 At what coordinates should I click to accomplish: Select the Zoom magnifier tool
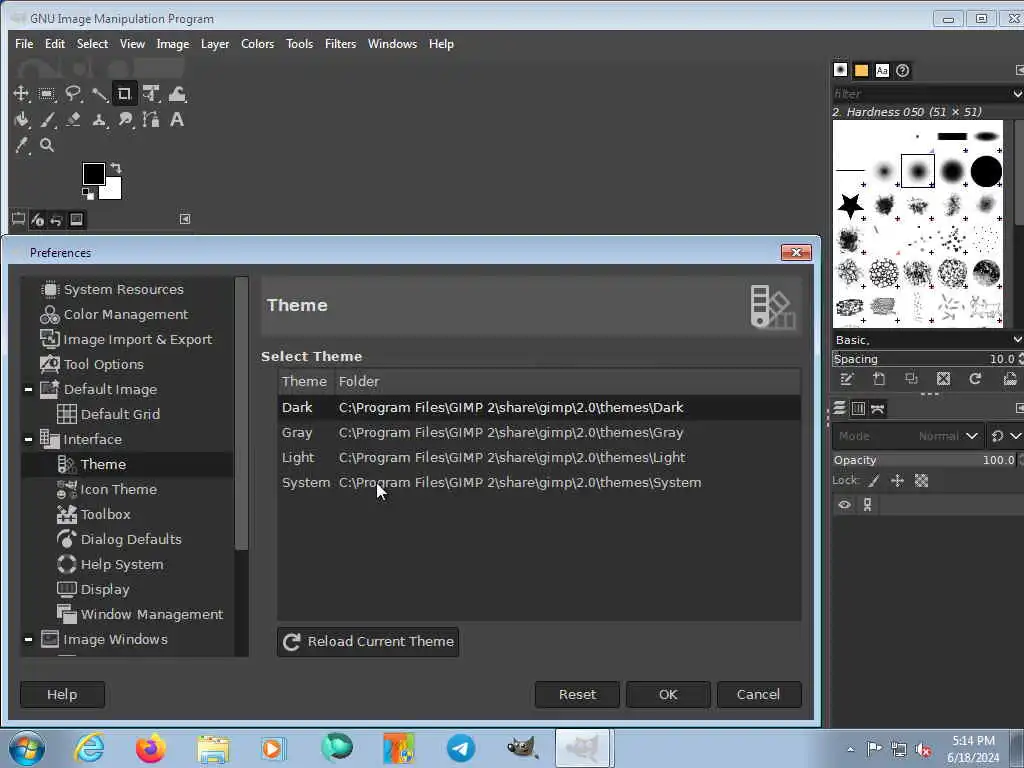(47, 145)
